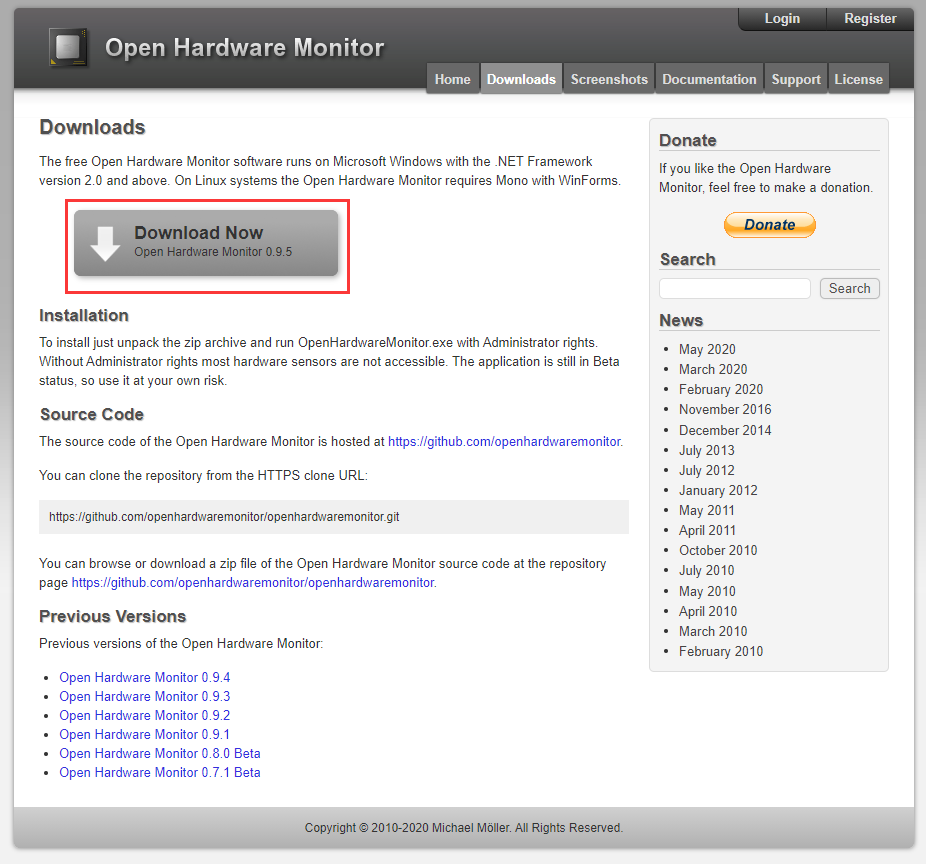Download Open Hardware Monitor 0.8.0 Beta
926x864 pixels.
coord(160,754)
